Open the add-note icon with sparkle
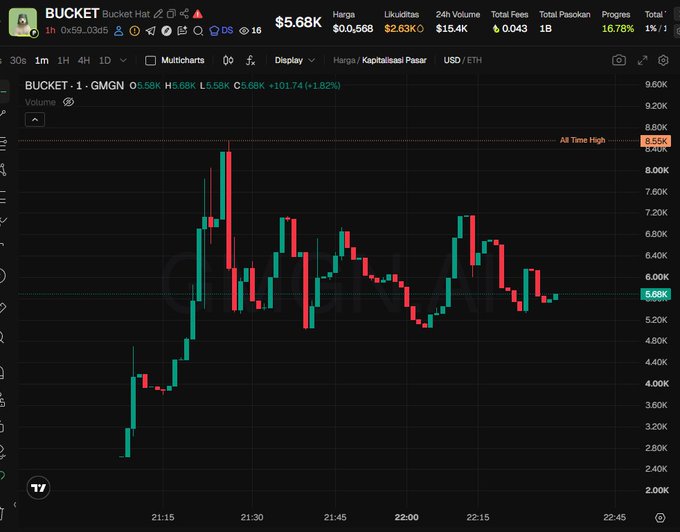This screenshot has height=532, width=680. click(182, 30)
